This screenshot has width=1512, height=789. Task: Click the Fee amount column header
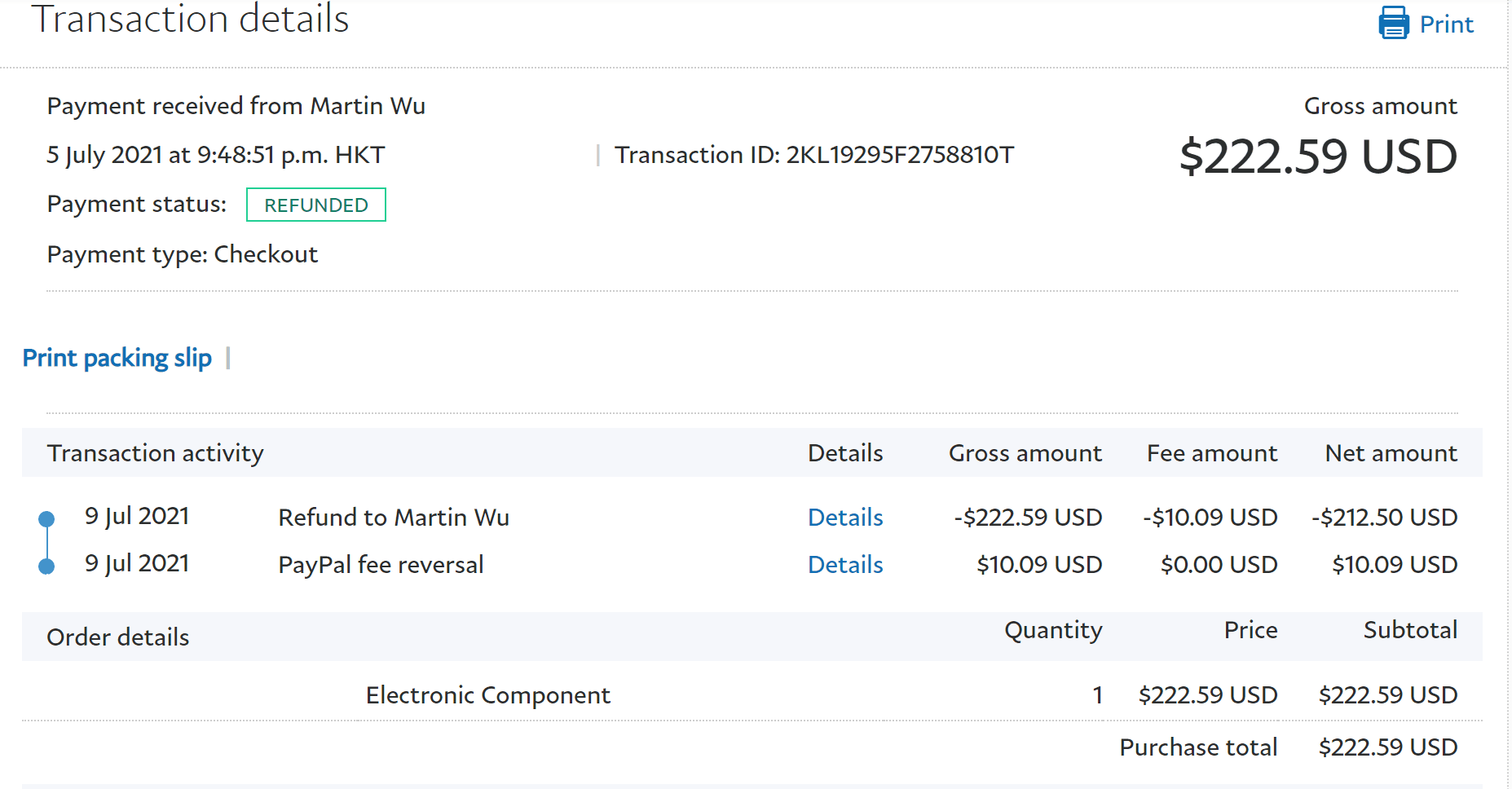coord(1211,453)
